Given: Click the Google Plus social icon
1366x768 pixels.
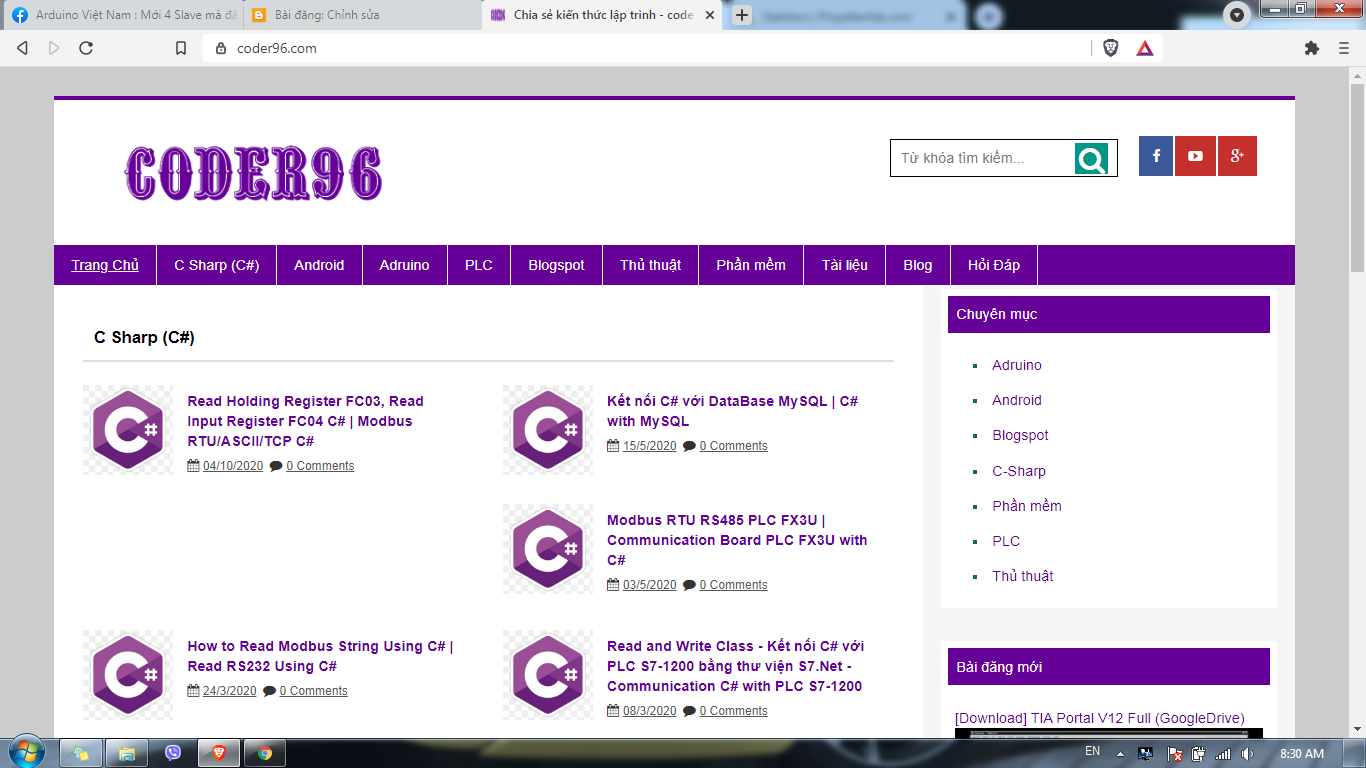Looking at the screenshot, I should [1237, 156].
